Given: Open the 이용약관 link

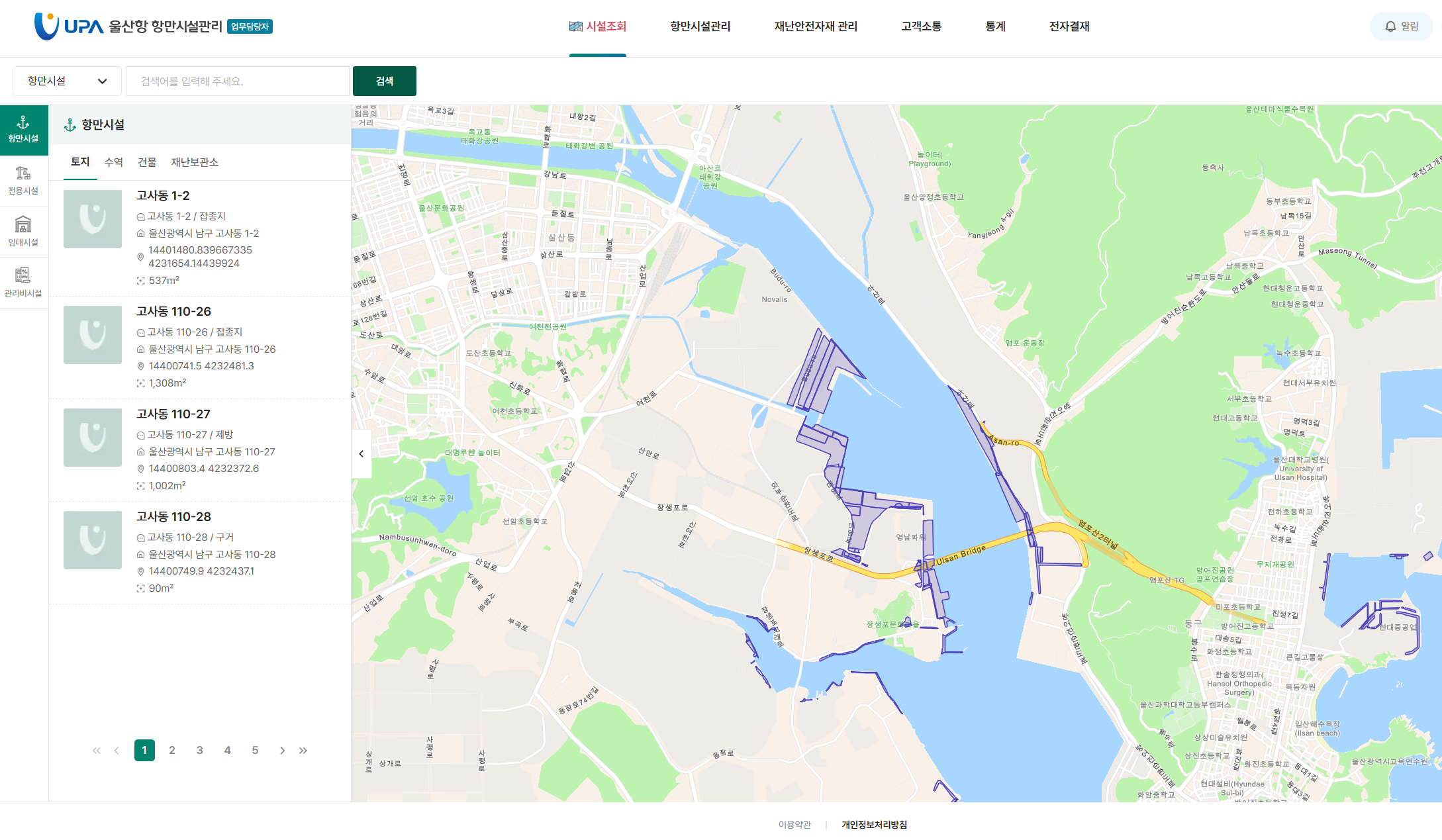Looking at the screenshot, I should coord(794,825).
